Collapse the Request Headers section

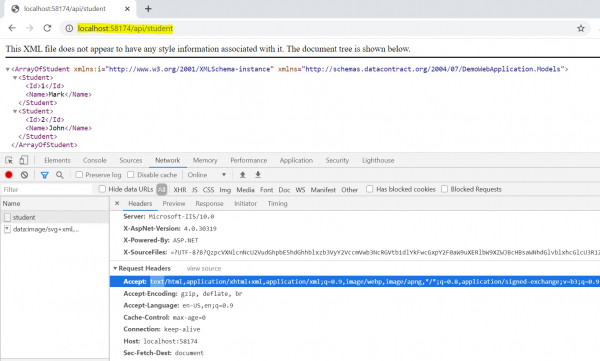click(x=115, y=268)
